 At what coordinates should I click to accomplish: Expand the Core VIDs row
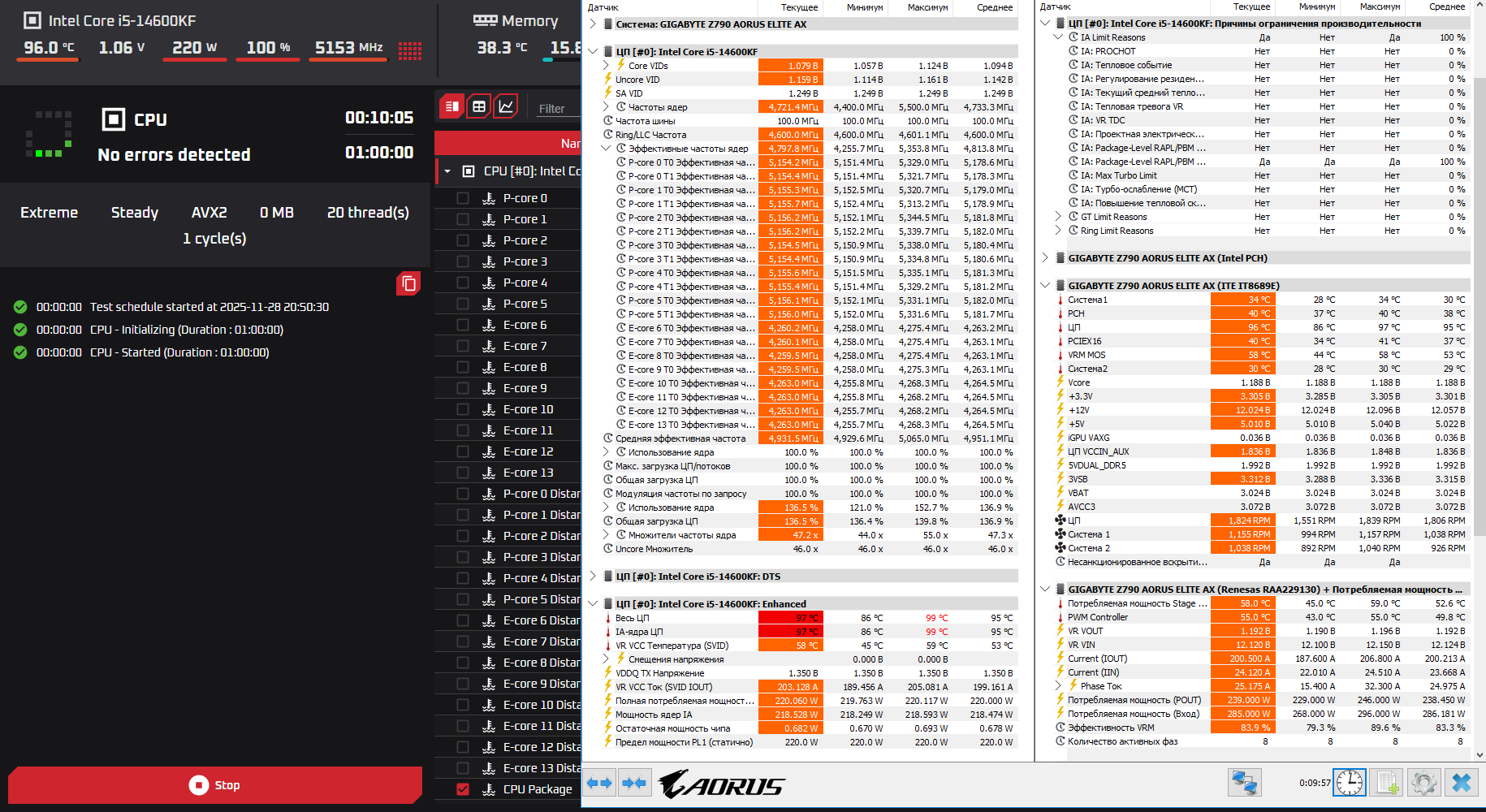click(606, 66)
